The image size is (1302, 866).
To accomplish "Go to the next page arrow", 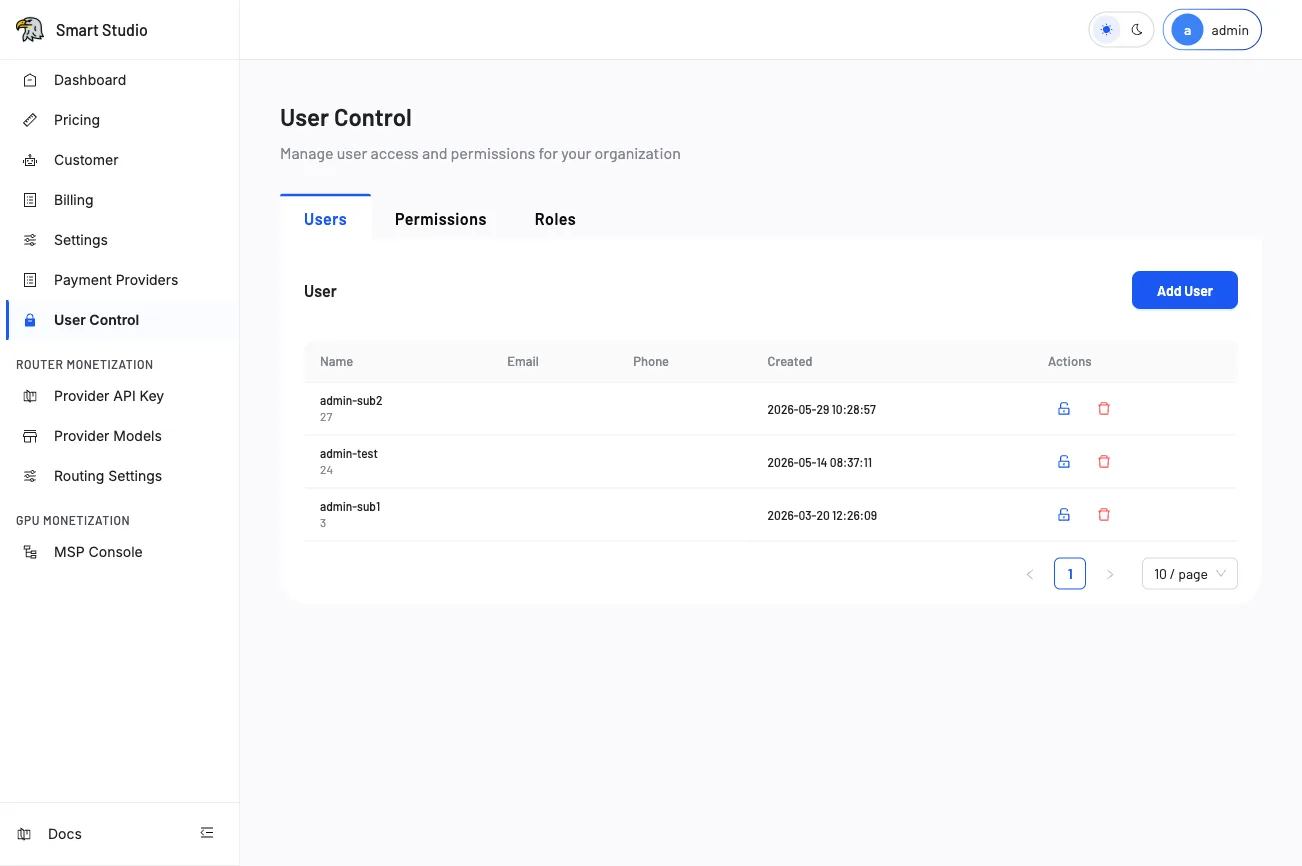I will (1110, 574).
